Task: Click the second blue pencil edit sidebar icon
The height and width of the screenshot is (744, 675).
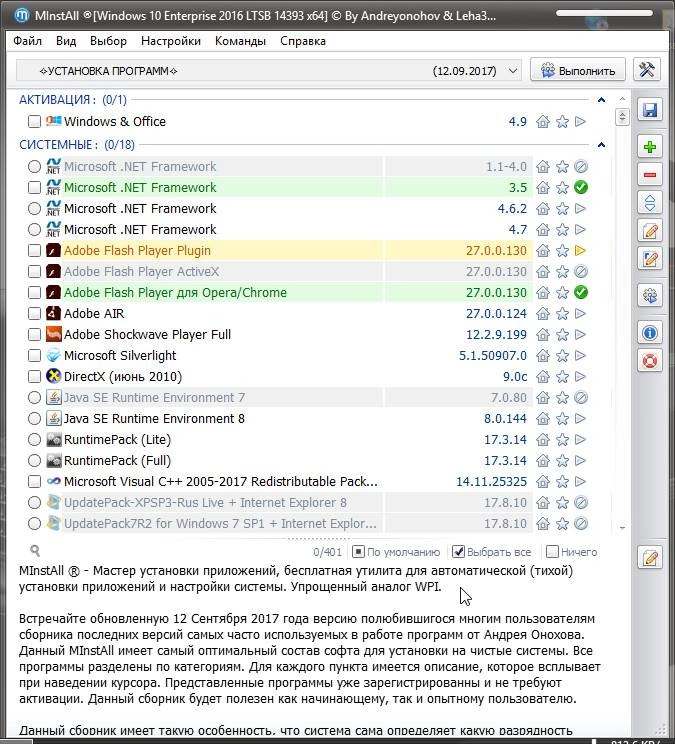Action: 649,259
